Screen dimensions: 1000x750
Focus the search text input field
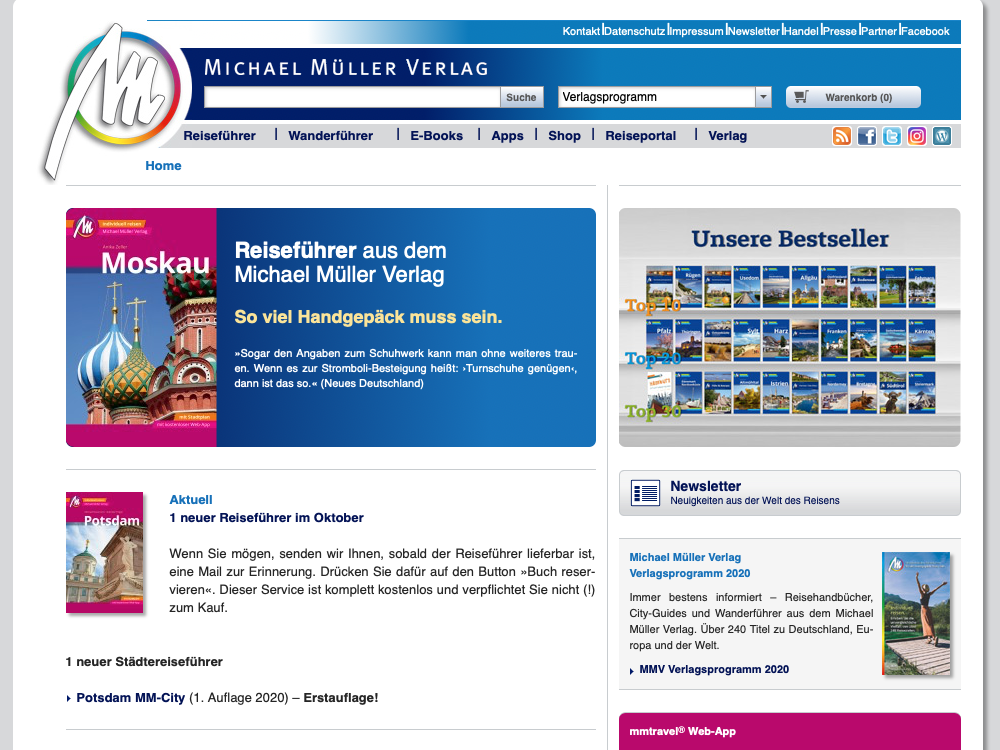(352, 97)
